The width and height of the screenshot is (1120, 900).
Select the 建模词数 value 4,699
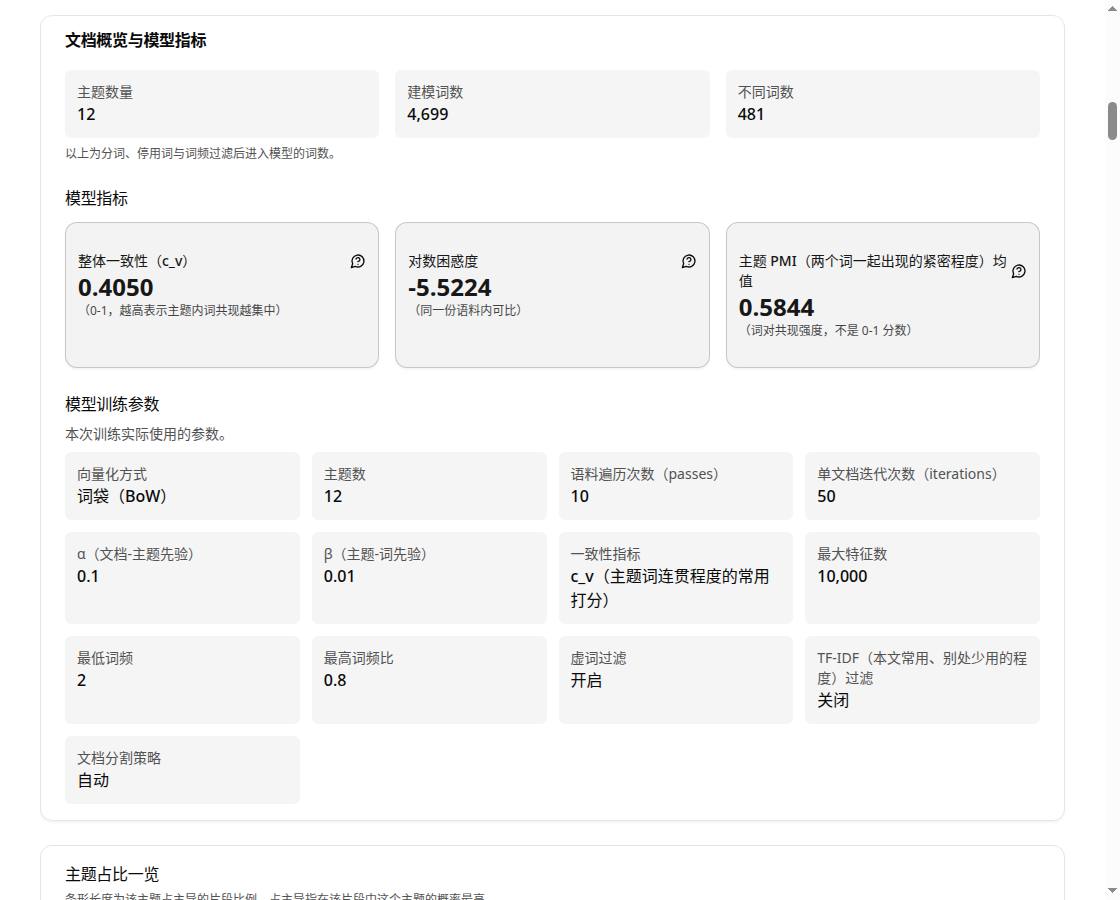(428, 114)
